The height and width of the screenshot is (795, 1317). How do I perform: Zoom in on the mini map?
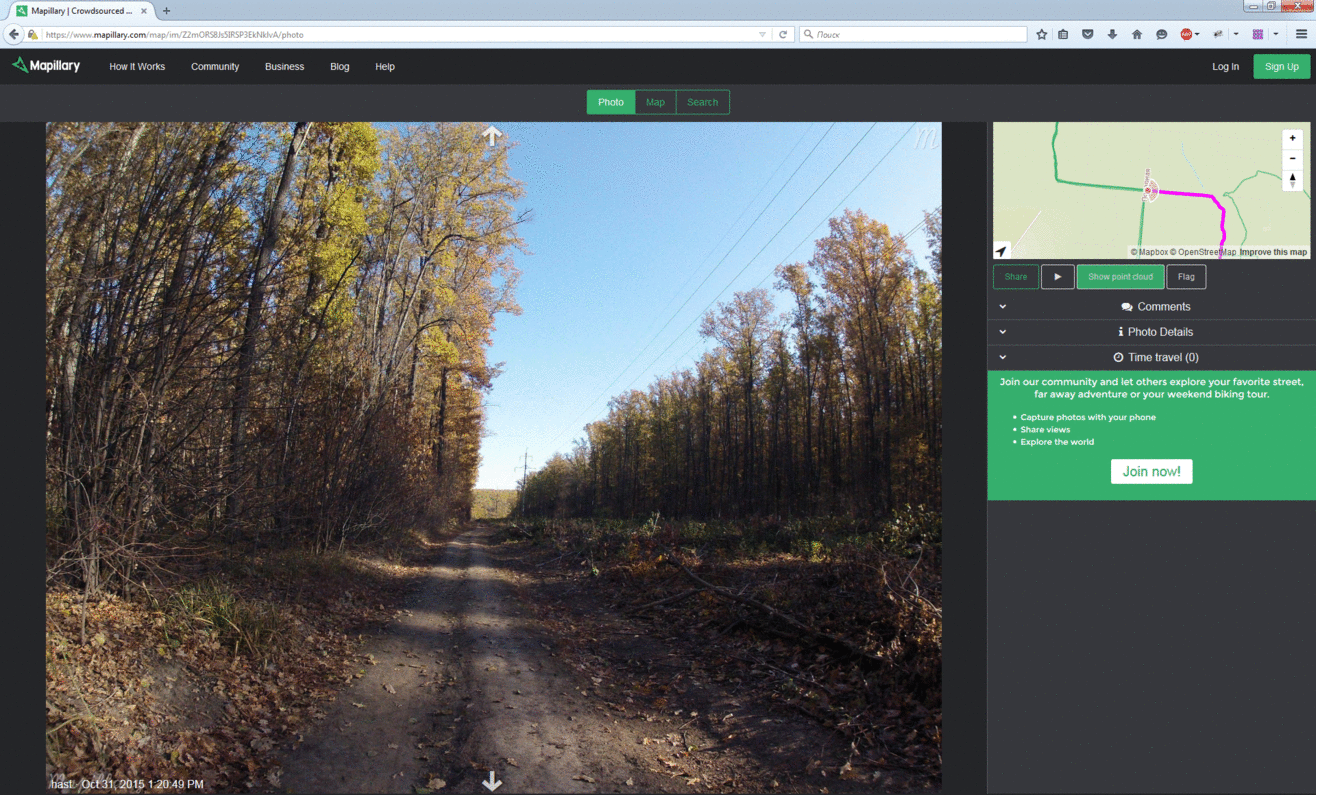1292,139
